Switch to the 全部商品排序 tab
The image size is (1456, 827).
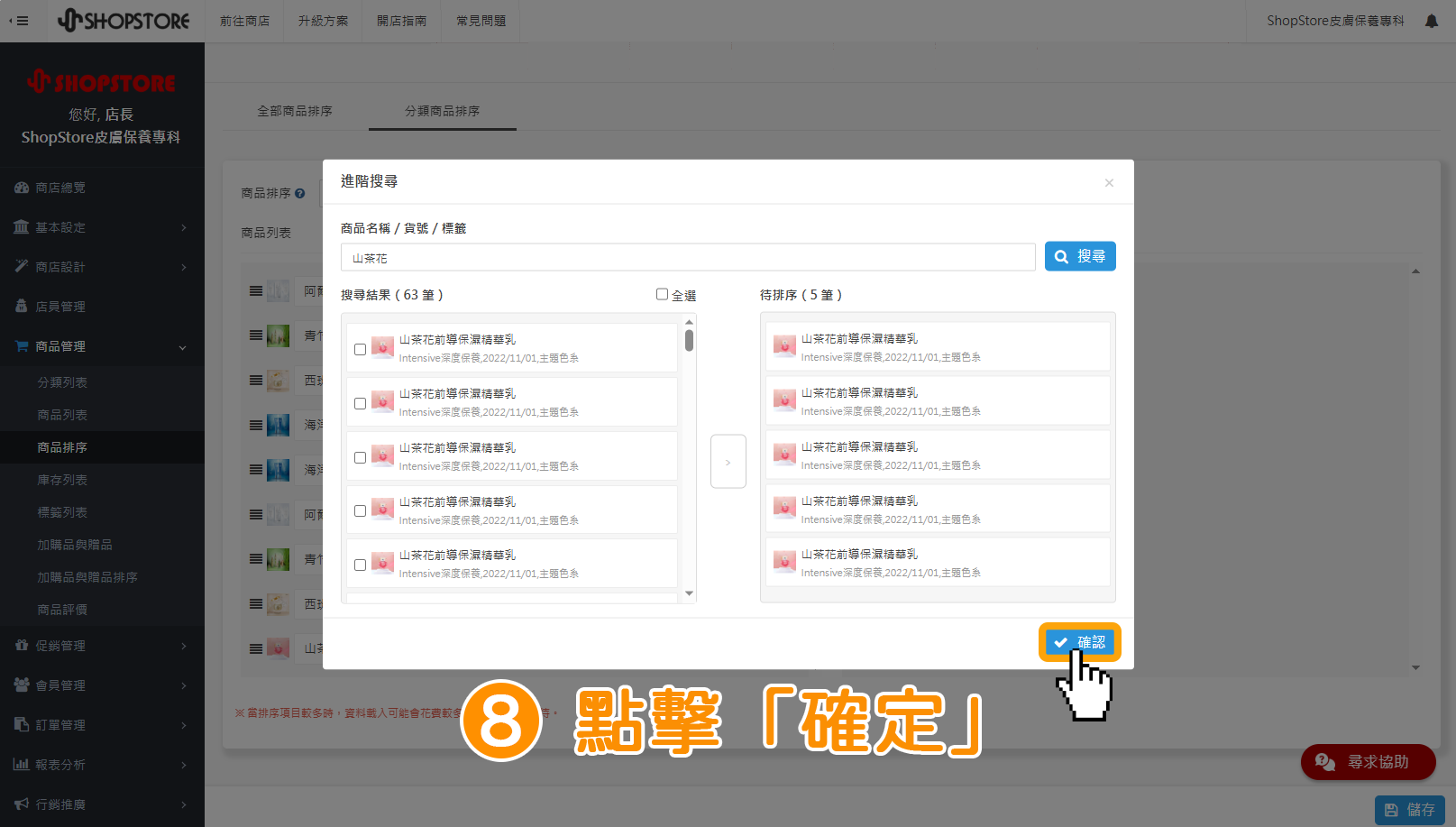(295, 111)
